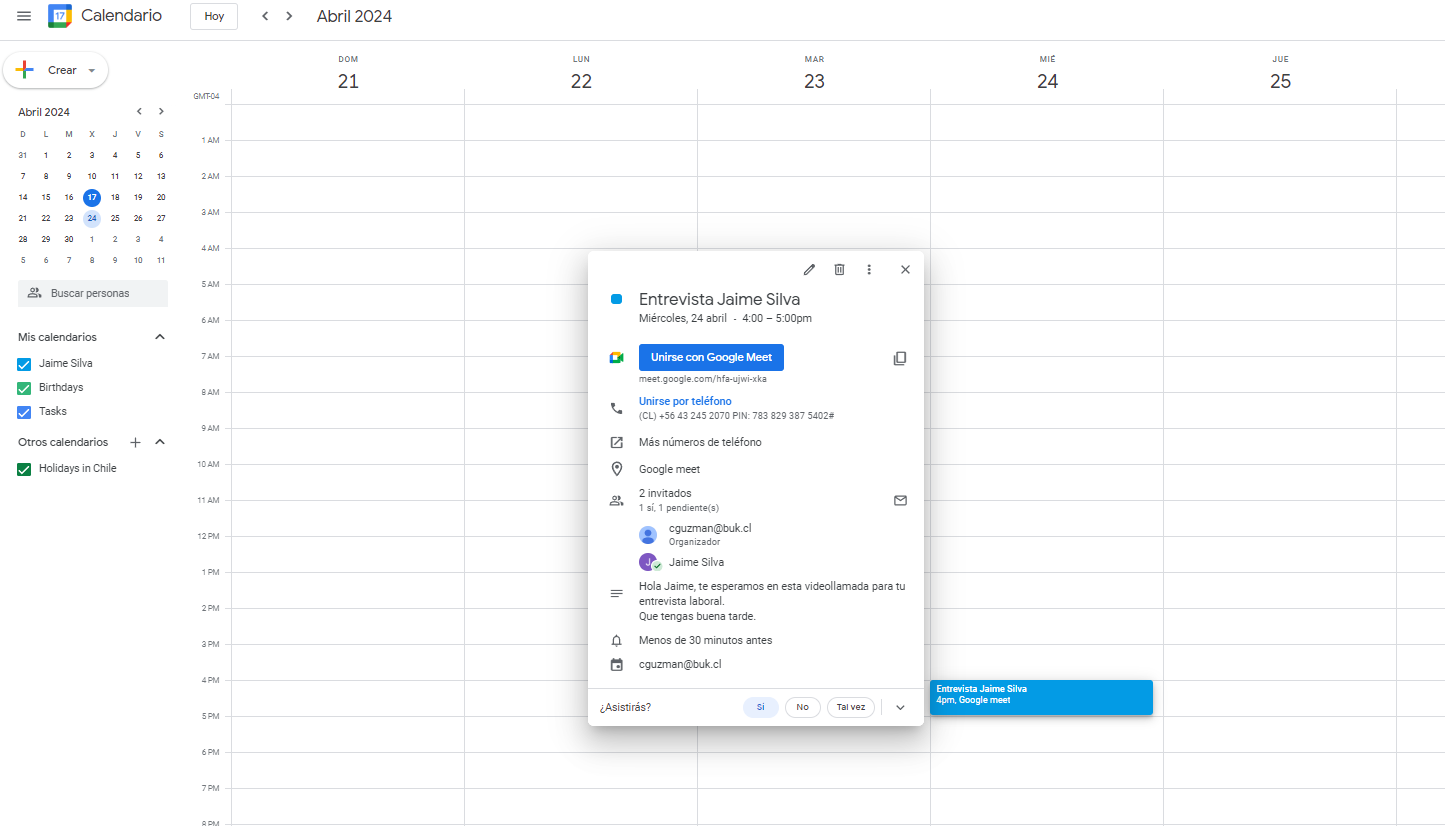This screenshot has height=826, width=1445.
Task: Select Tal vez as attendance response
Action: click(x=851, y=707)
